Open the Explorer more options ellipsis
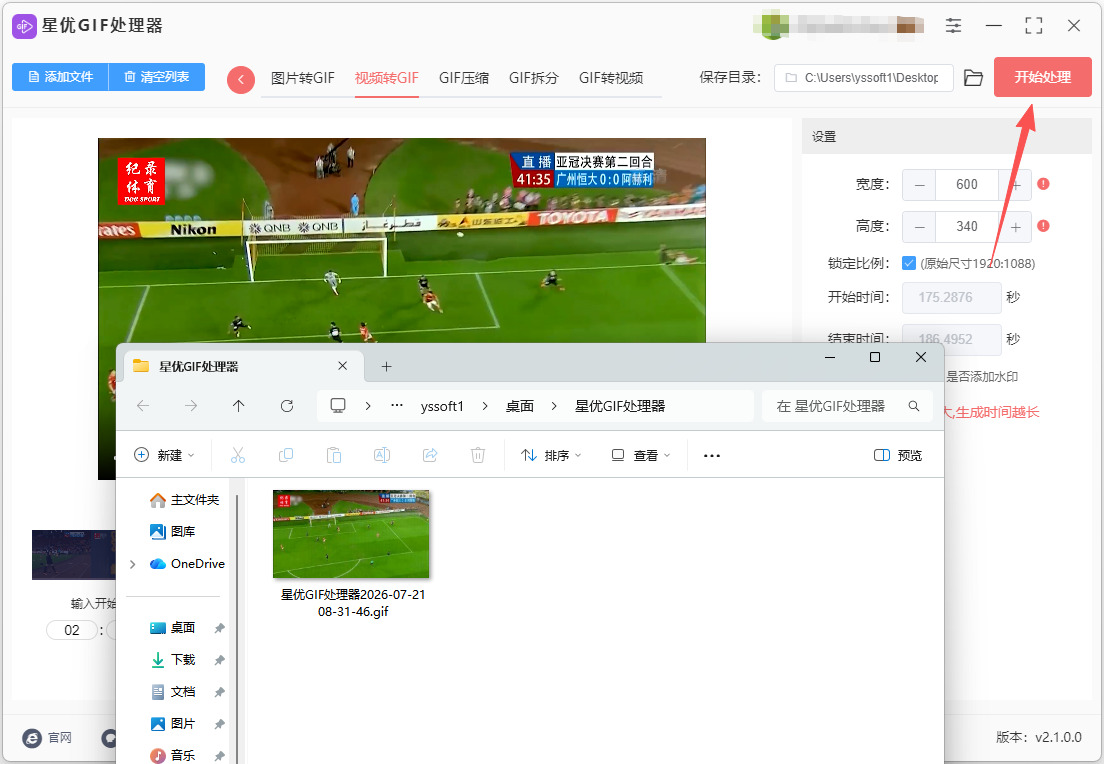Viewport: 1104px width, 764px height. (712, 456)
